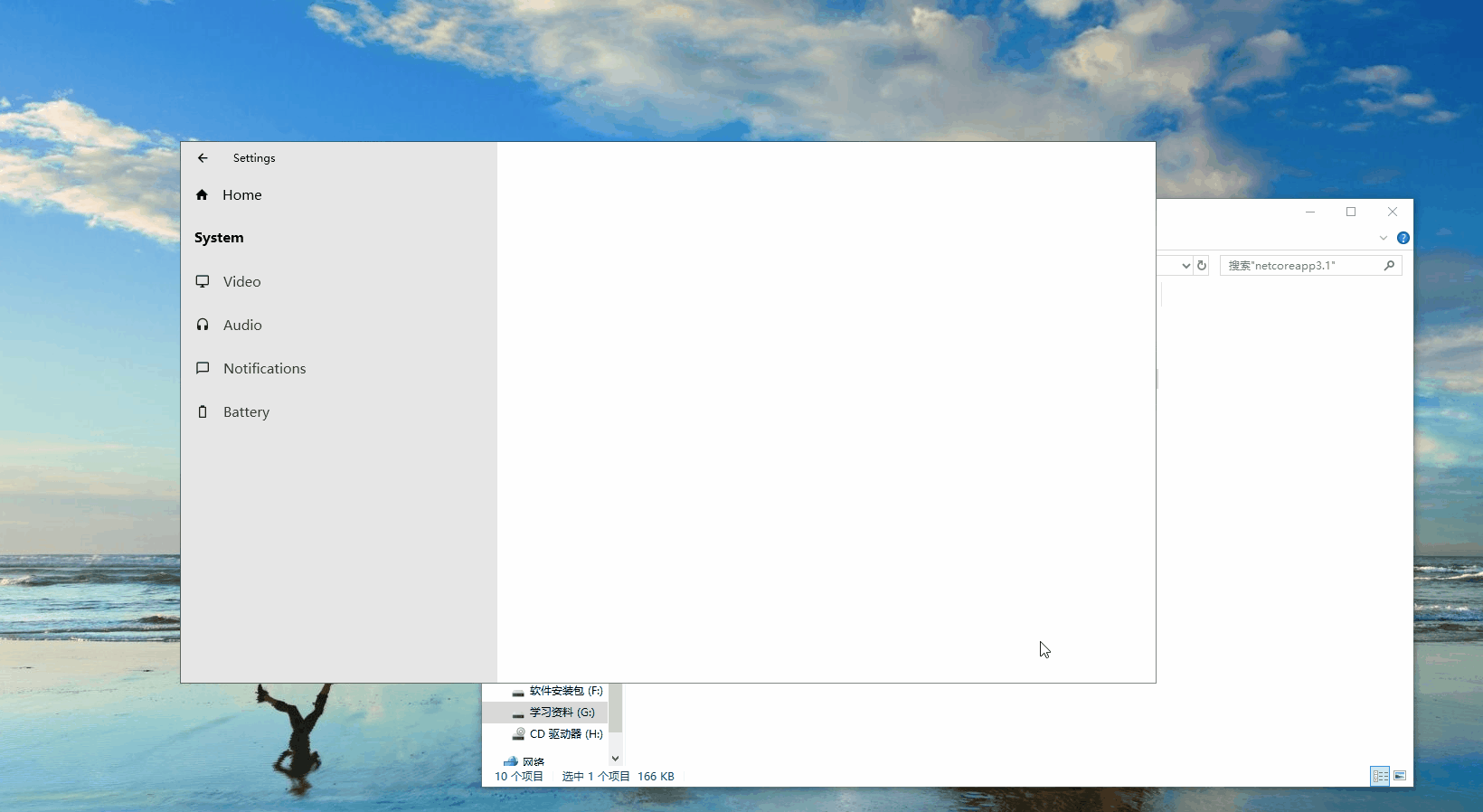This screenshot has height=812, width=1483.
Task: Click the "选中 1 个项目" status text
Action: click(596, 777)
